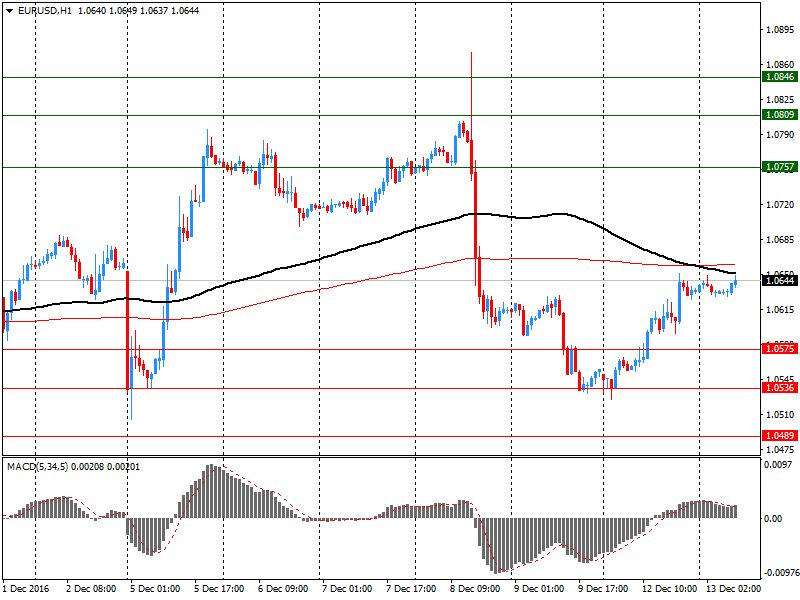Click the 1.0895 price scale value
The width and height of the screenshot is (800, 600).
pos(780,30)
